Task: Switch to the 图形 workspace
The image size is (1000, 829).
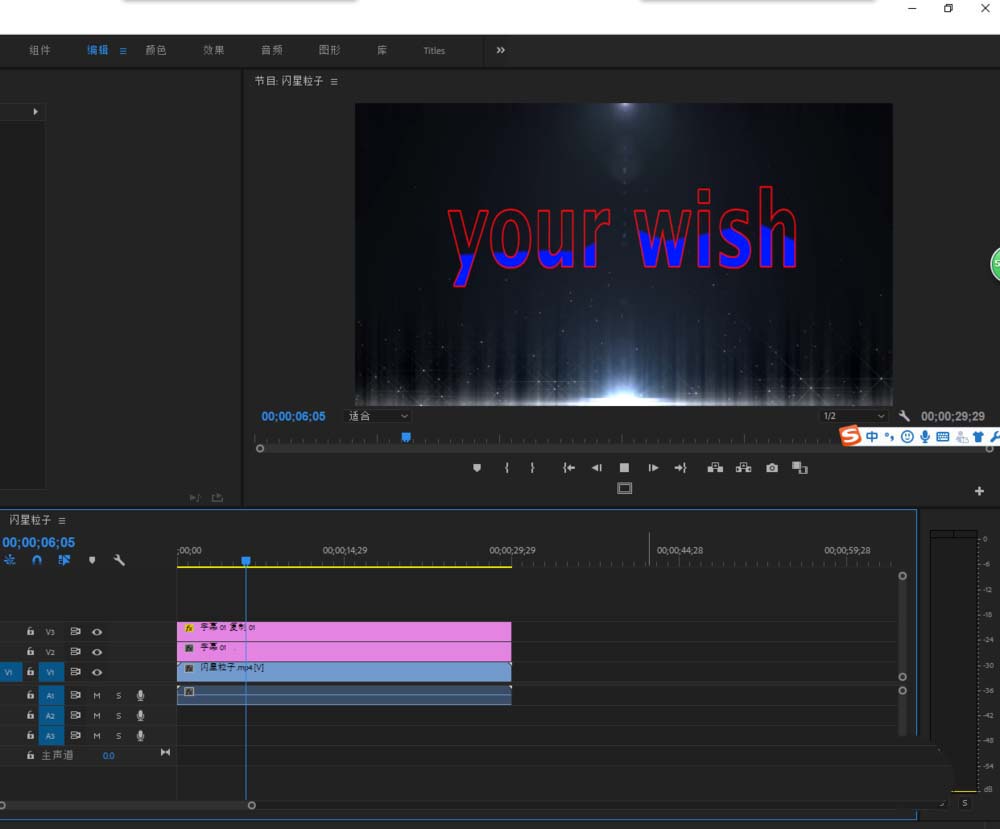Action: [x=330, y=50]
